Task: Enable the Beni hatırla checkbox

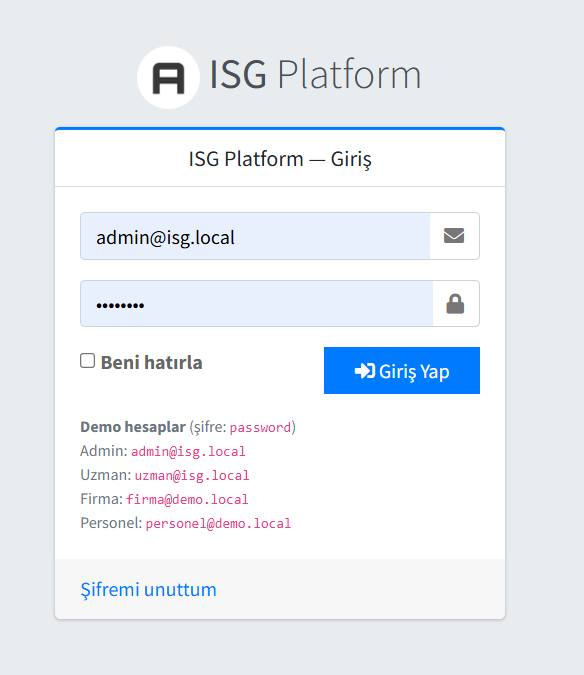Action: click(x=87, y=361)
